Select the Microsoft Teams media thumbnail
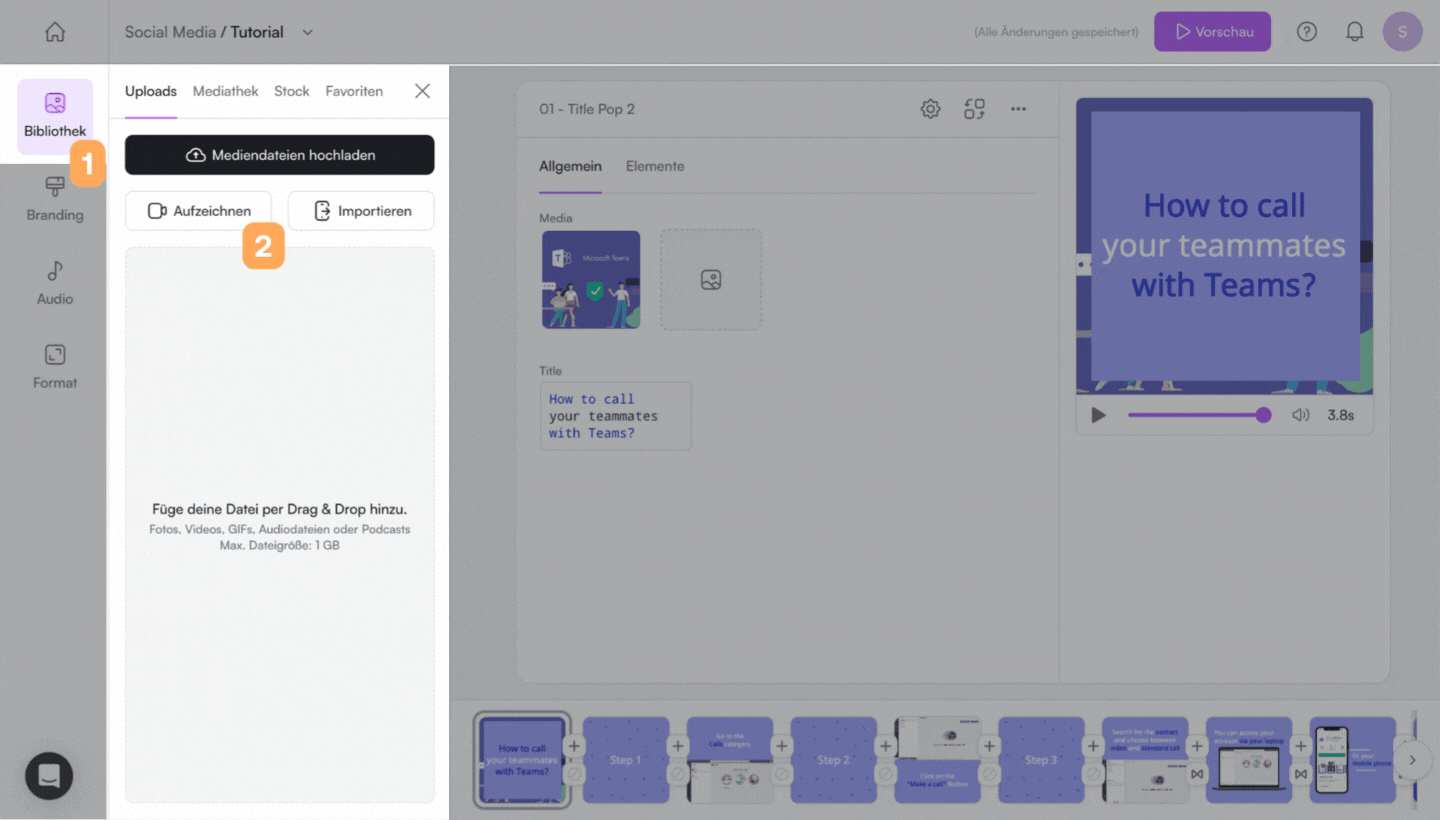This screenshot has height=820, width=1440. tap(591, 280)
